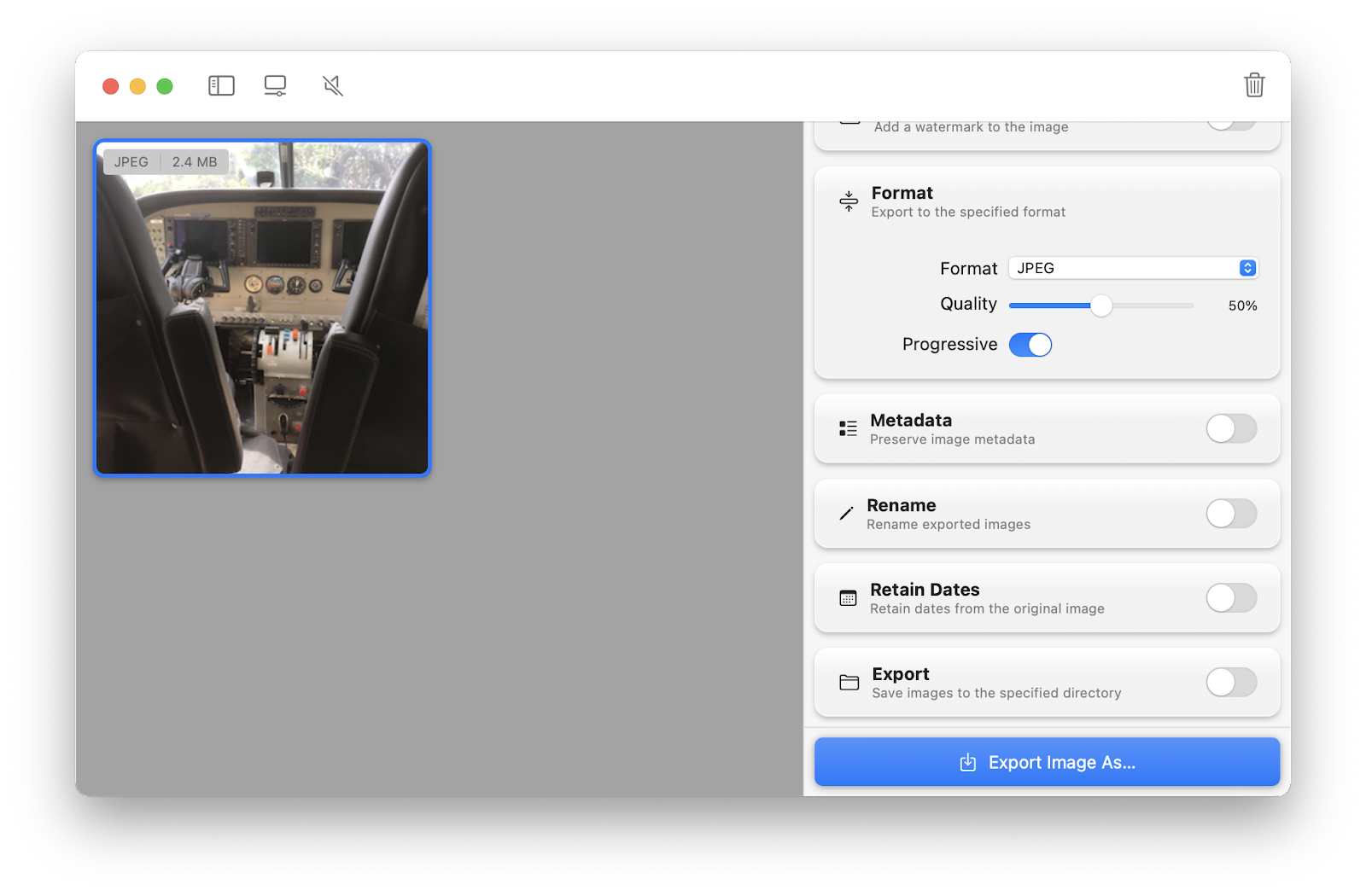Viewport: 1366px width, 896px height.
Task: Click the stepper arrows on the JPEG selector
Action: pyautogui.click(x=1247, y=267)
